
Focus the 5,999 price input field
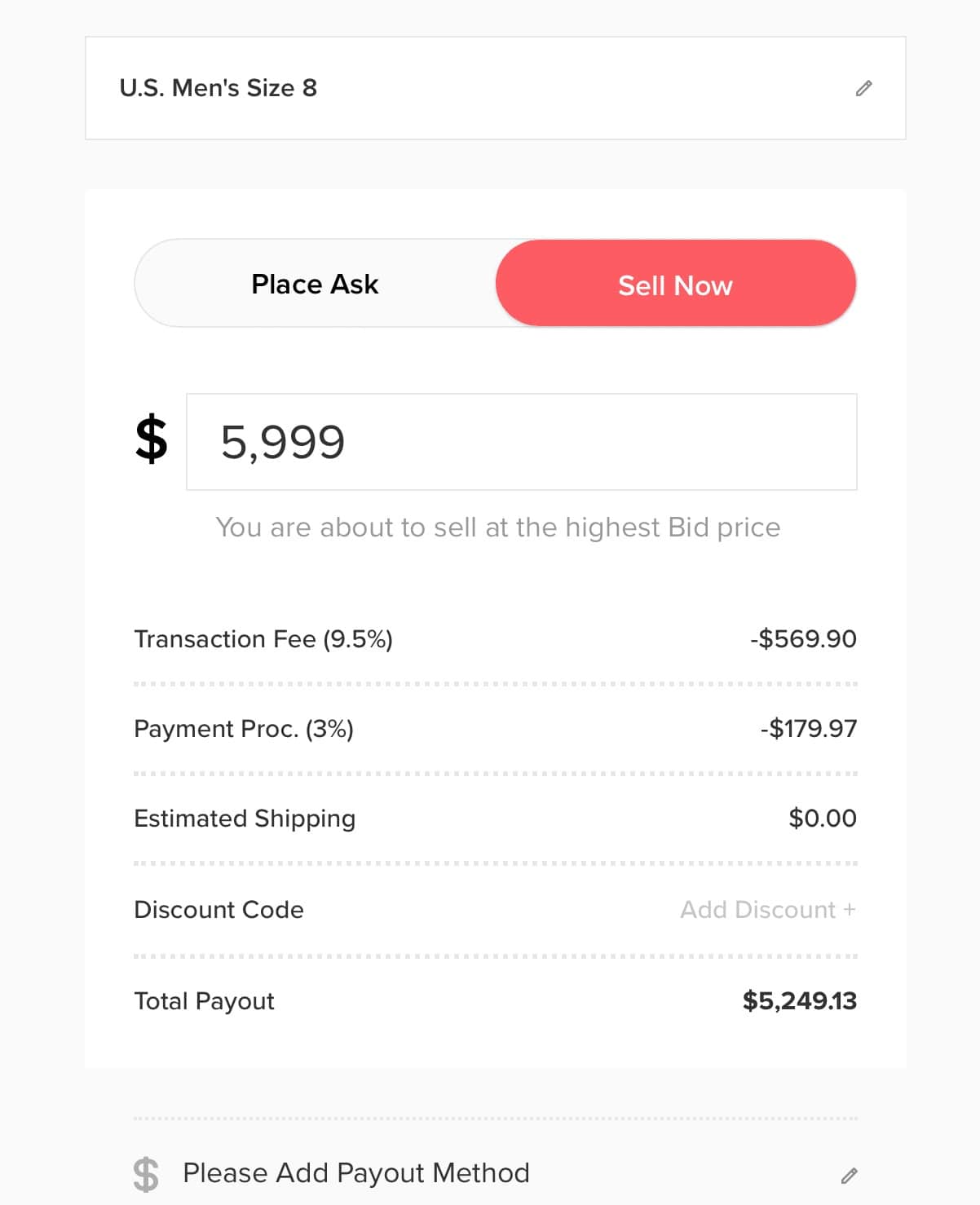coord(521,442)
